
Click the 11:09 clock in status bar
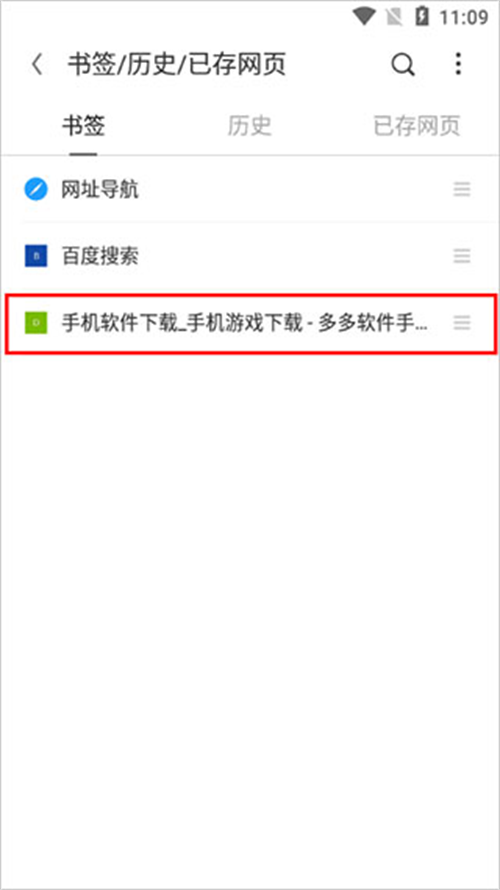(464, 17)
